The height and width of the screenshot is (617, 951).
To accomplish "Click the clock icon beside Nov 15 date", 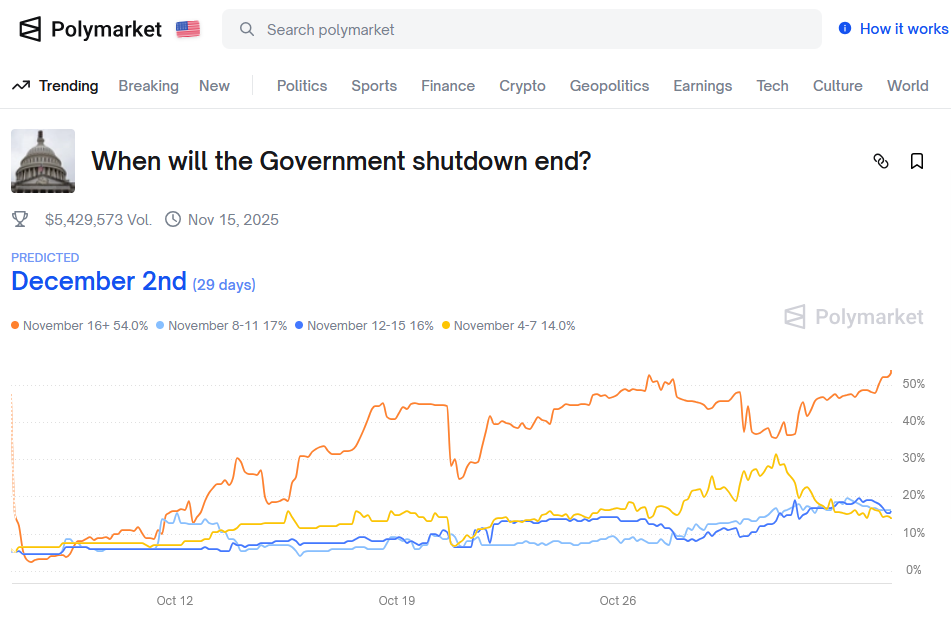I will (x=172, y=219).
